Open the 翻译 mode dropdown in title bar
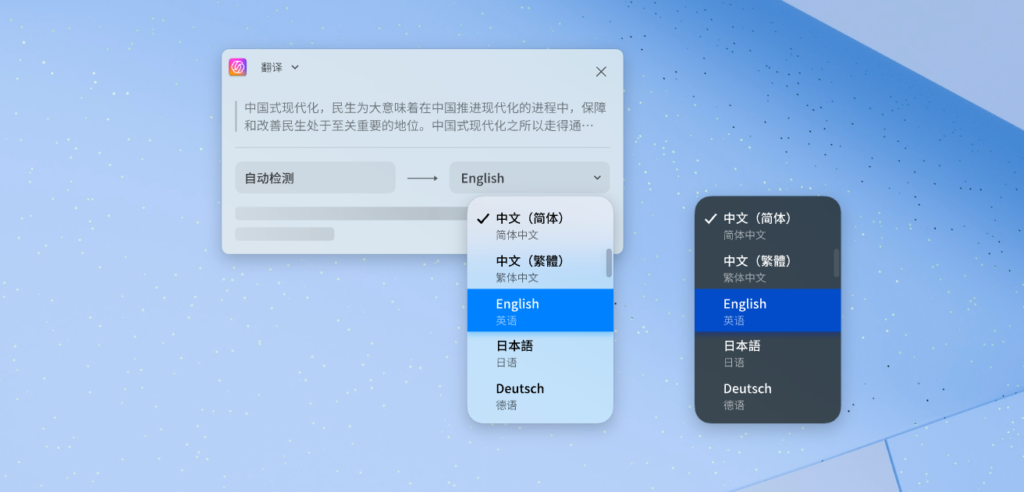The width and height of the screenshot is (1024, 492). coord(280,67)
